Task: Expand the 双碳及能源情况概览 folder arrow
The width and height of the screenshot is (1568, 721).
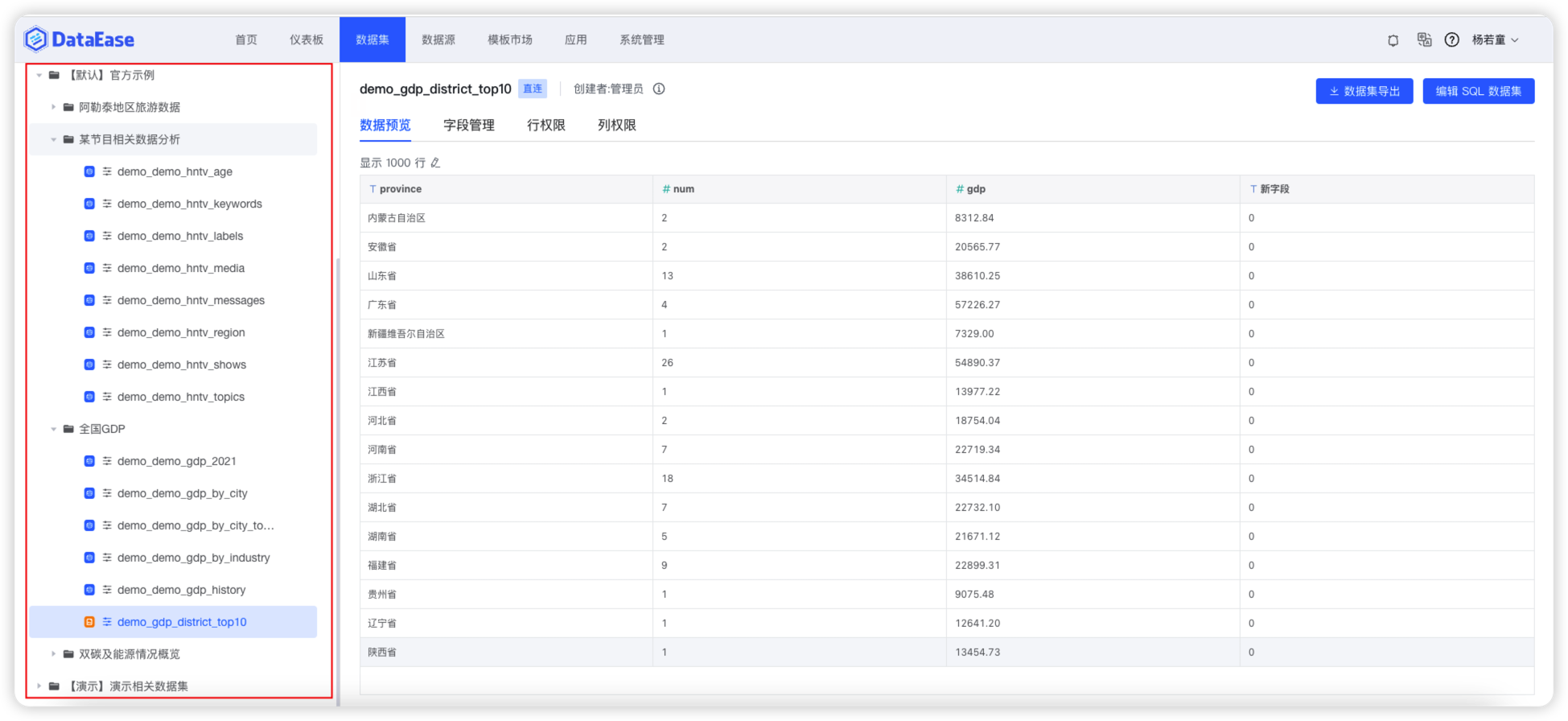Action: pos(53,654)
